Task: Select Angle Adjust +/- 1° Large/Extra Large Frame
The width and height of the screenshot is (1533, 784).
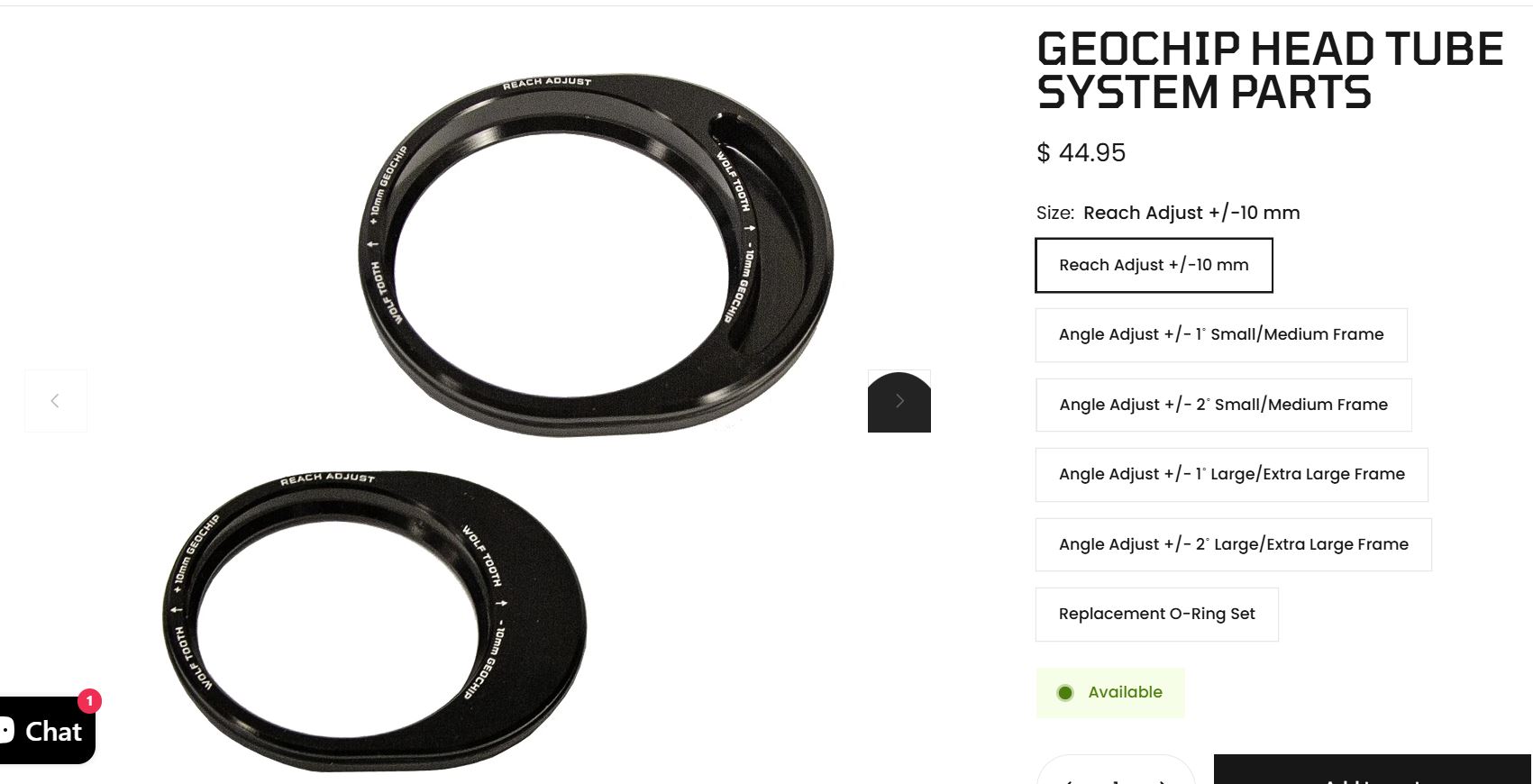Action: 1231,475
